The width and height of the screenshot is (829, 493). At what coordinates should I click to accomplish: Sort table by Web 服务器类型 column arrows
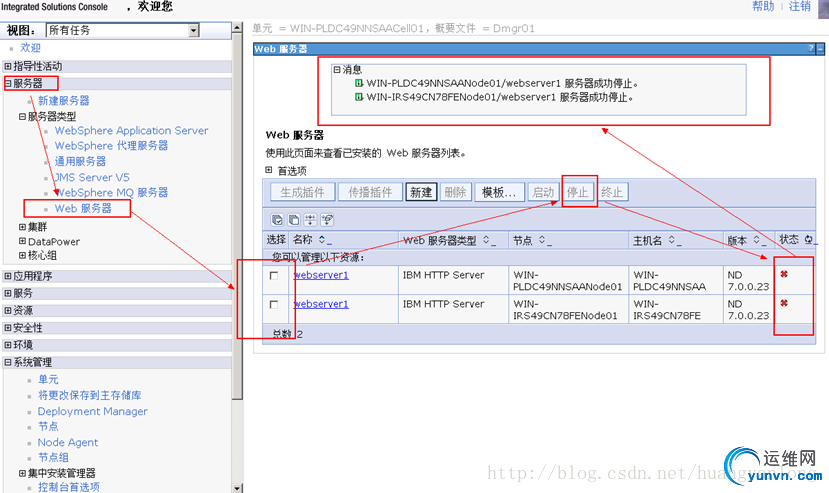[486, 240]
